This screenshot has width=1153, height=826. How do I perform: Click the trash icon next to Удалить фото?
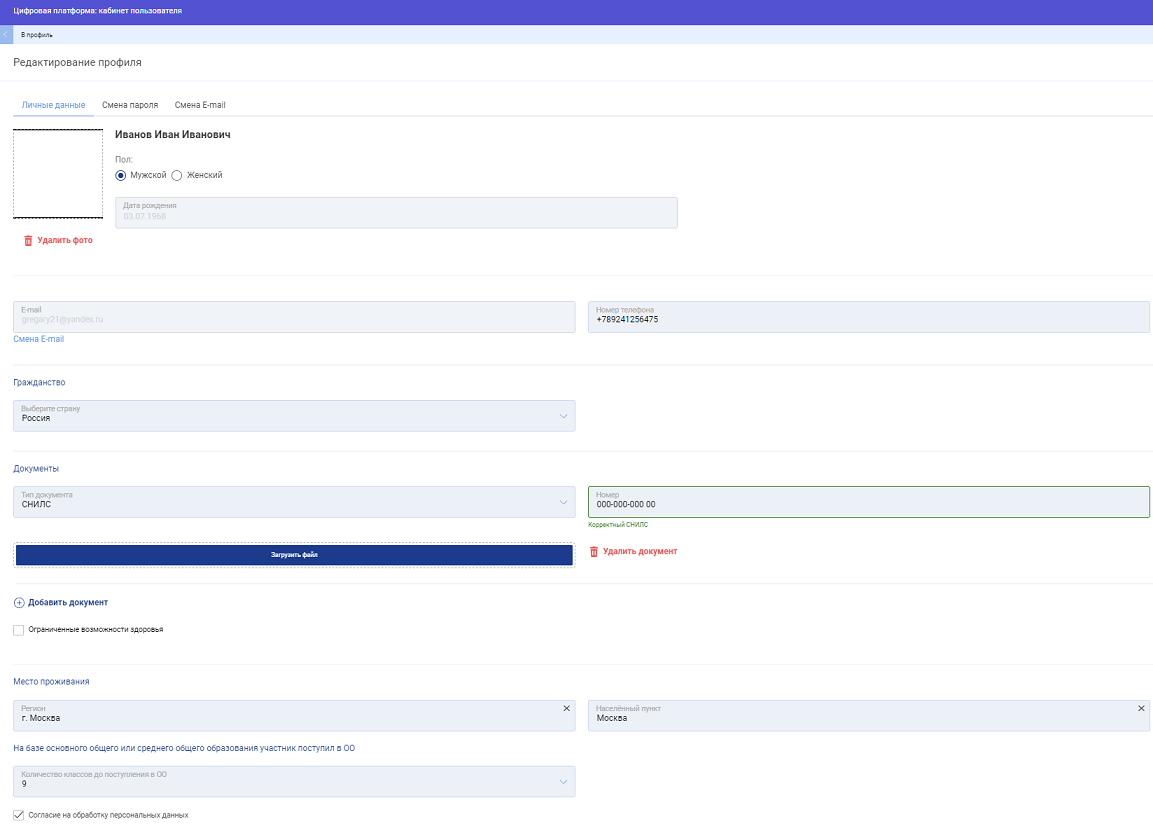(x=28, y=241)
